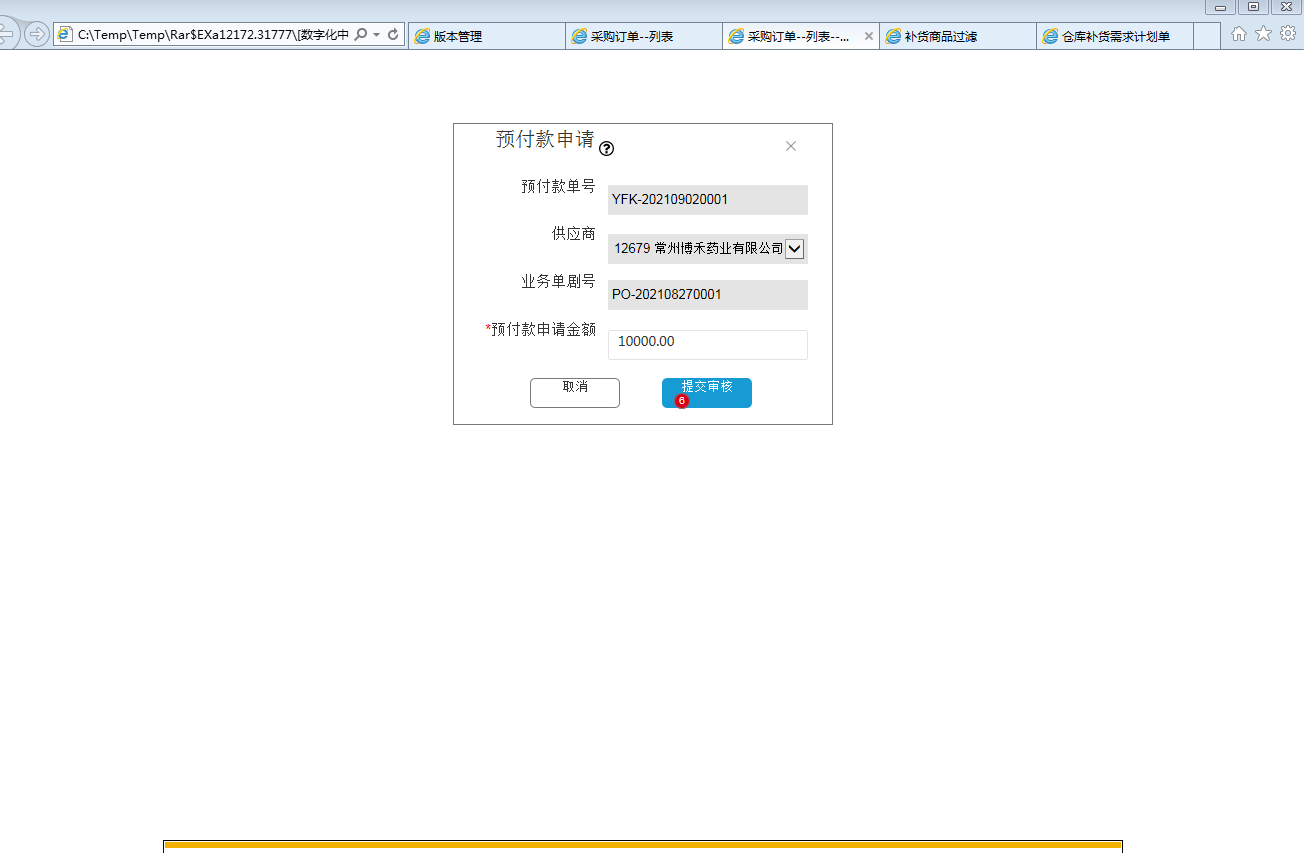Open browser tools gear icon

(1288, 34)
